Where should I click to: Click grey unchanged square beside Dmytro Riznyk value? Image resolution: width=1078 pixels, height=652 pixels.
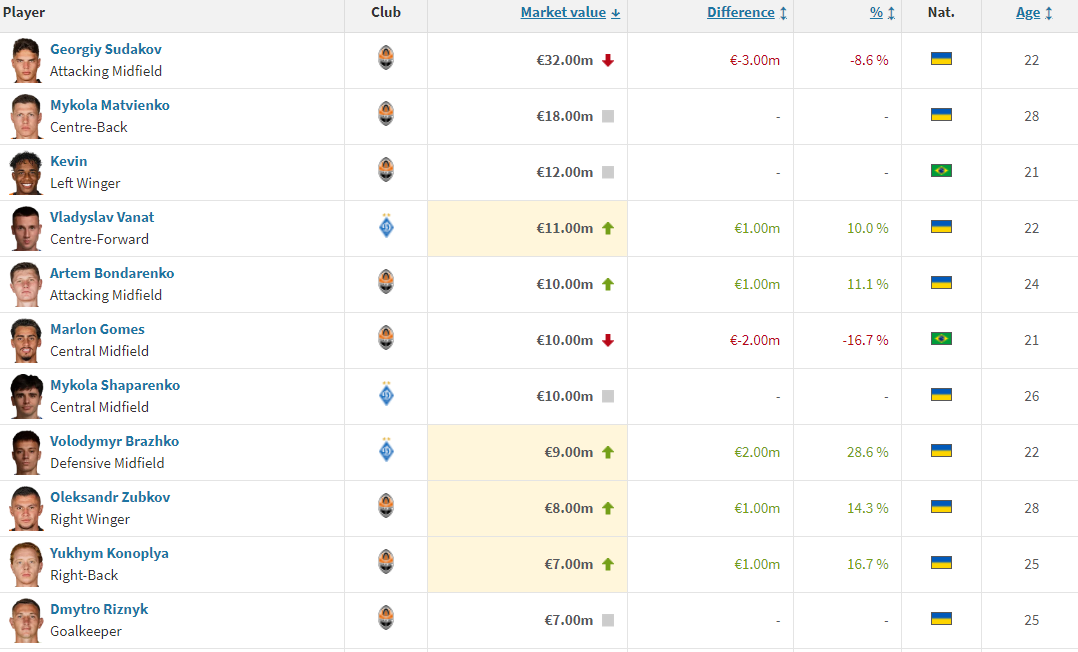tap(608, 620)
